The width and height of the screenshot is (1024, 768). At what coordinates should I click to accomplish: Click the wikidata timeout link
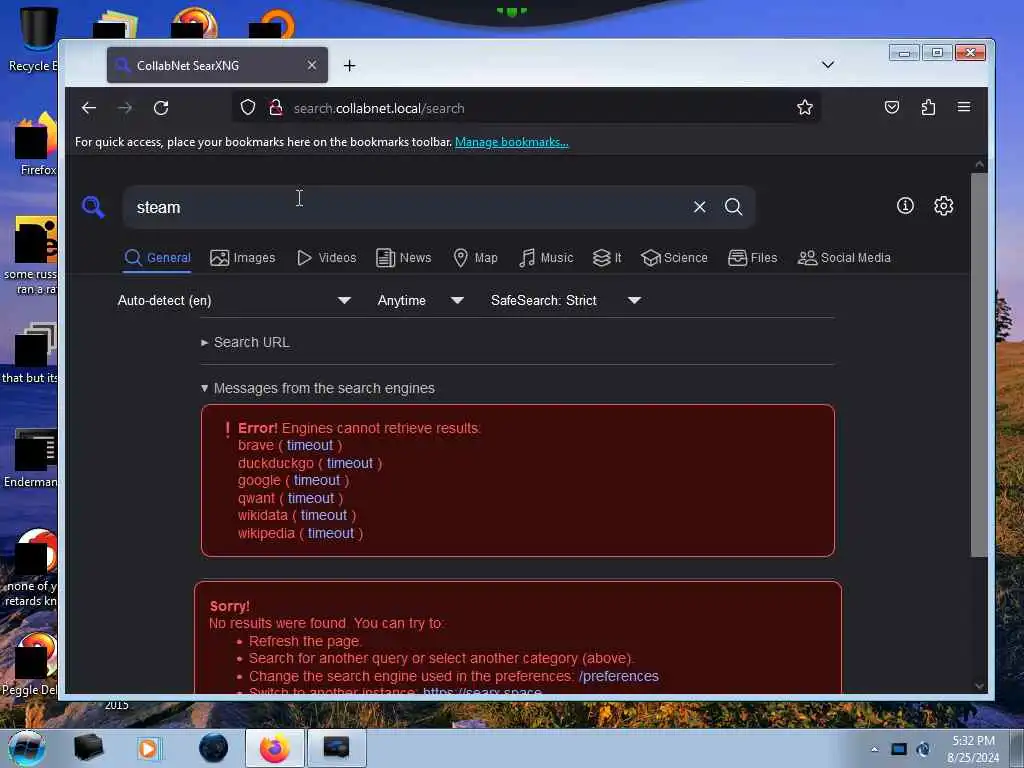324,515
